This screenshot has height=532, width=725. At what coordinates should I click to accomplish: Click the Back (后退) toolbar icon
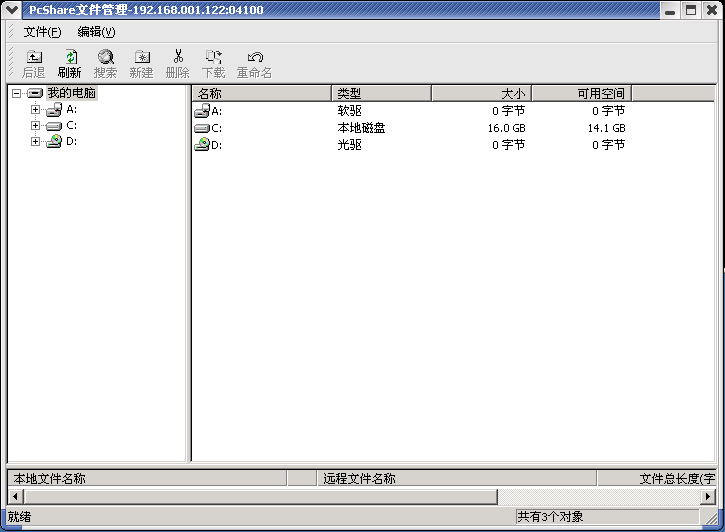(x=33, y=58)
